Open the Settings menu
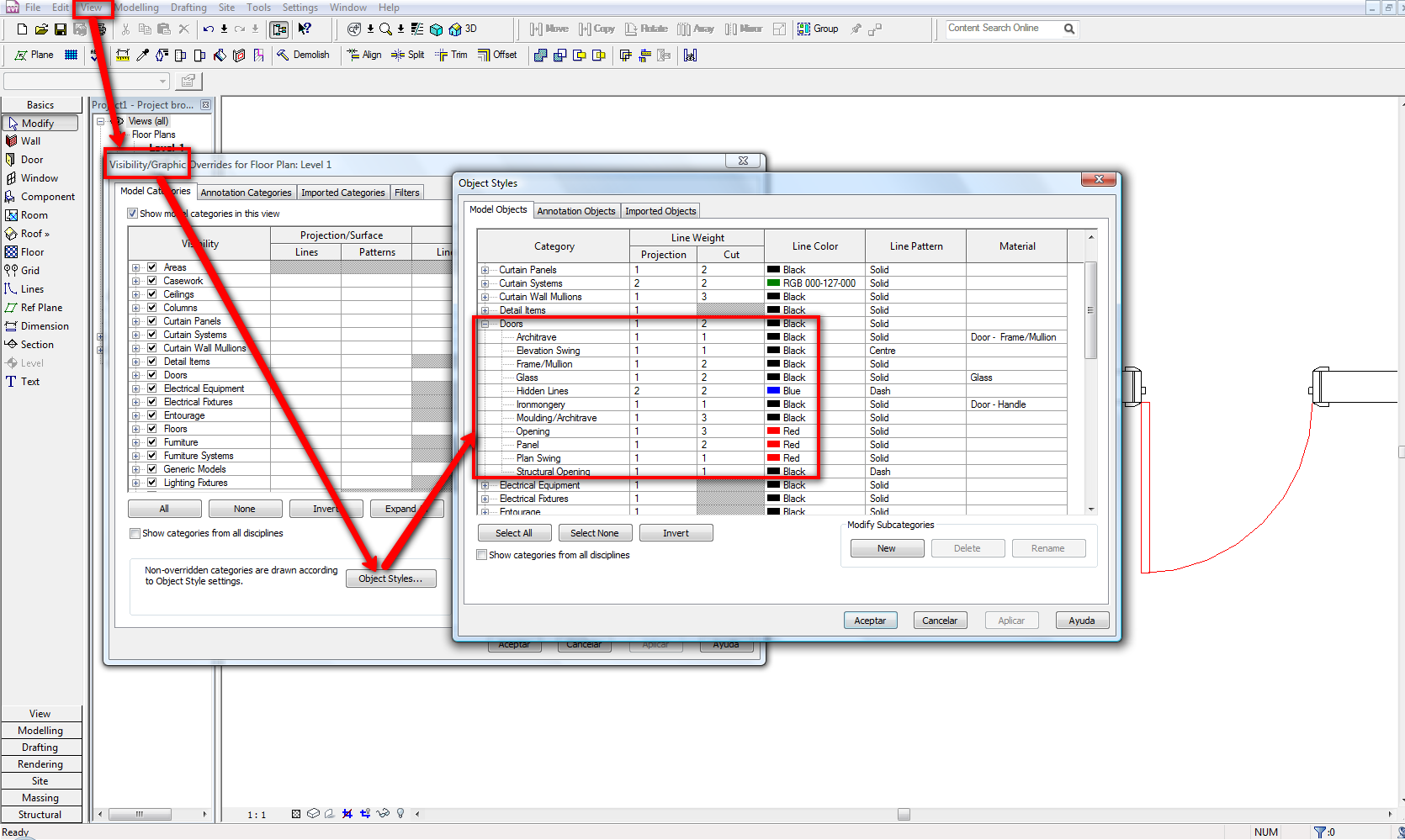This screenshot has height=840, width=1405. pos(300,8)
